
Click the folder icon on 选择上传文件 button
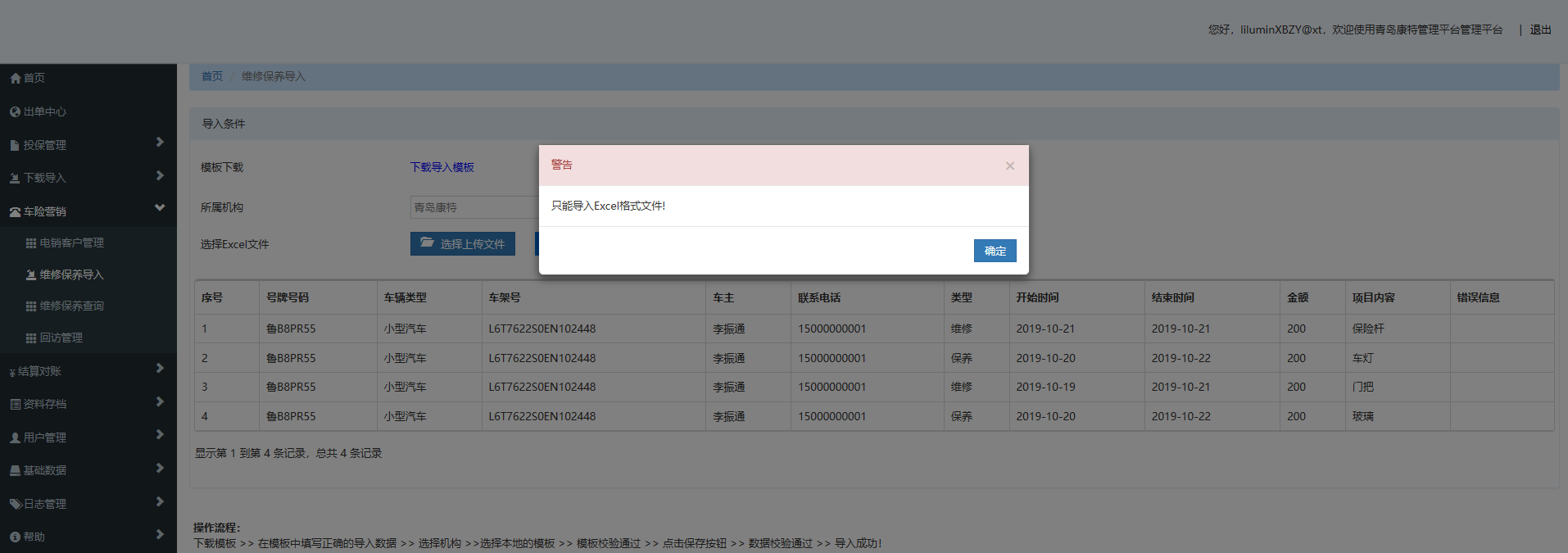427,243
